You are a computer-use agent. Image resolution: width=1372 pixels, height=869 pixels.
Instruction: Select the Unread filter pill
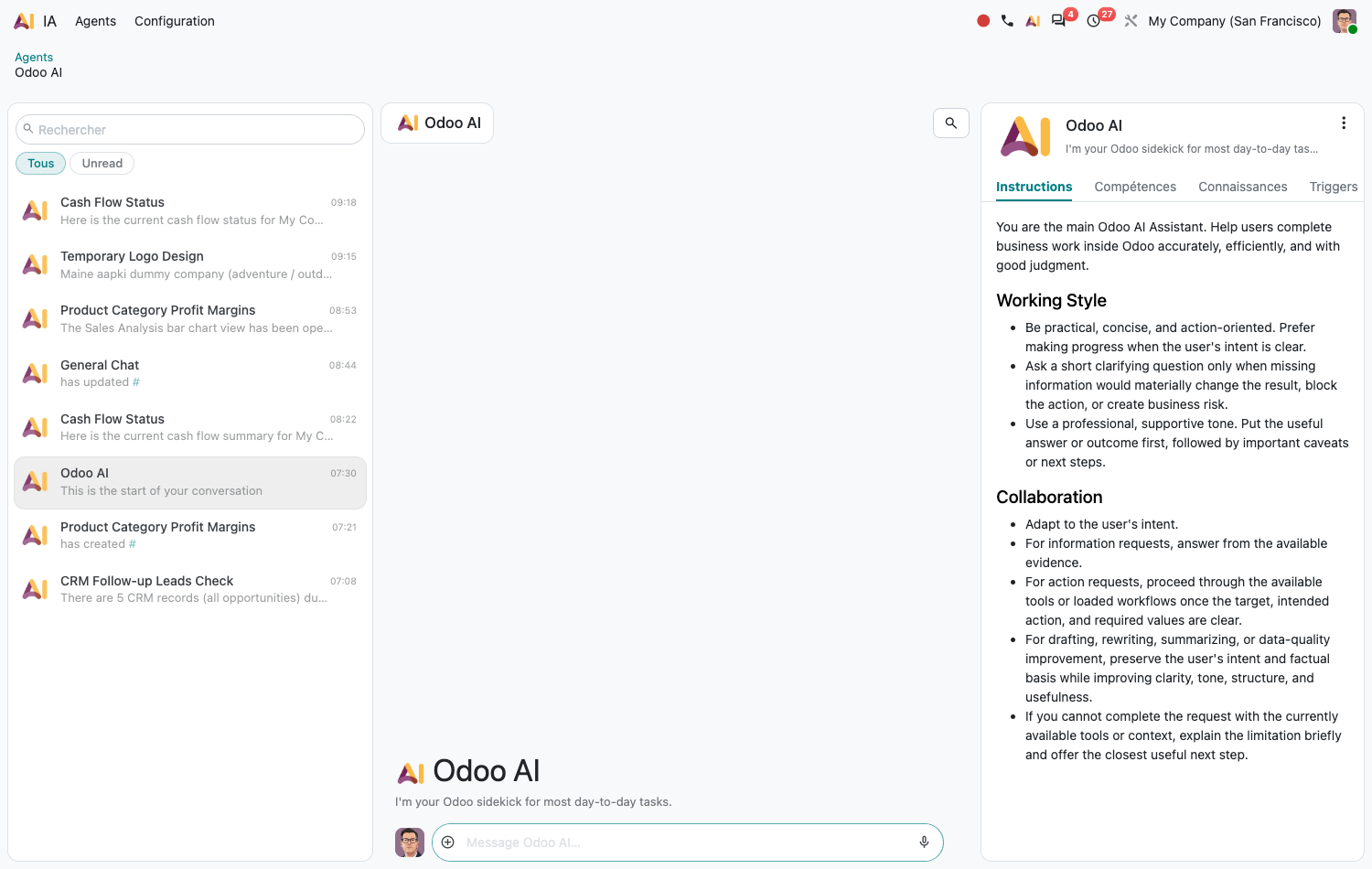click(102, 163)
